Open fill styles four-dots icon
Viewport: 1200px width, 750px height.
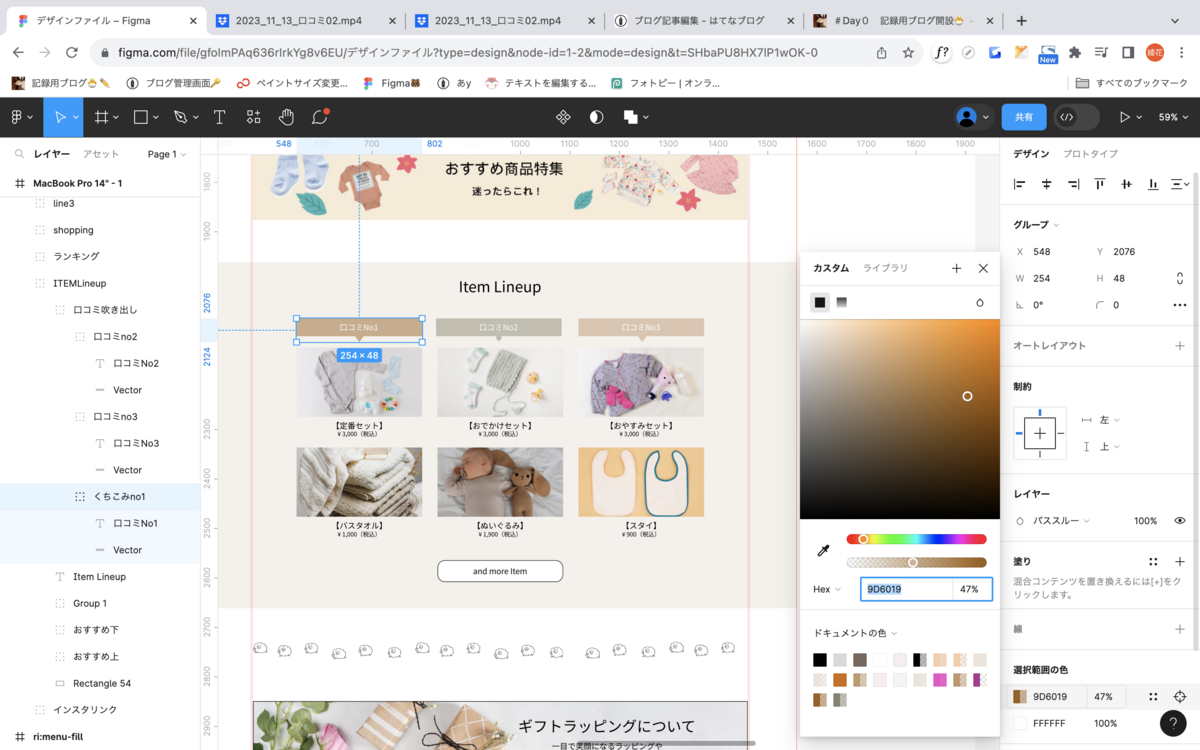pyautogui.click(x=1153, y=562)
